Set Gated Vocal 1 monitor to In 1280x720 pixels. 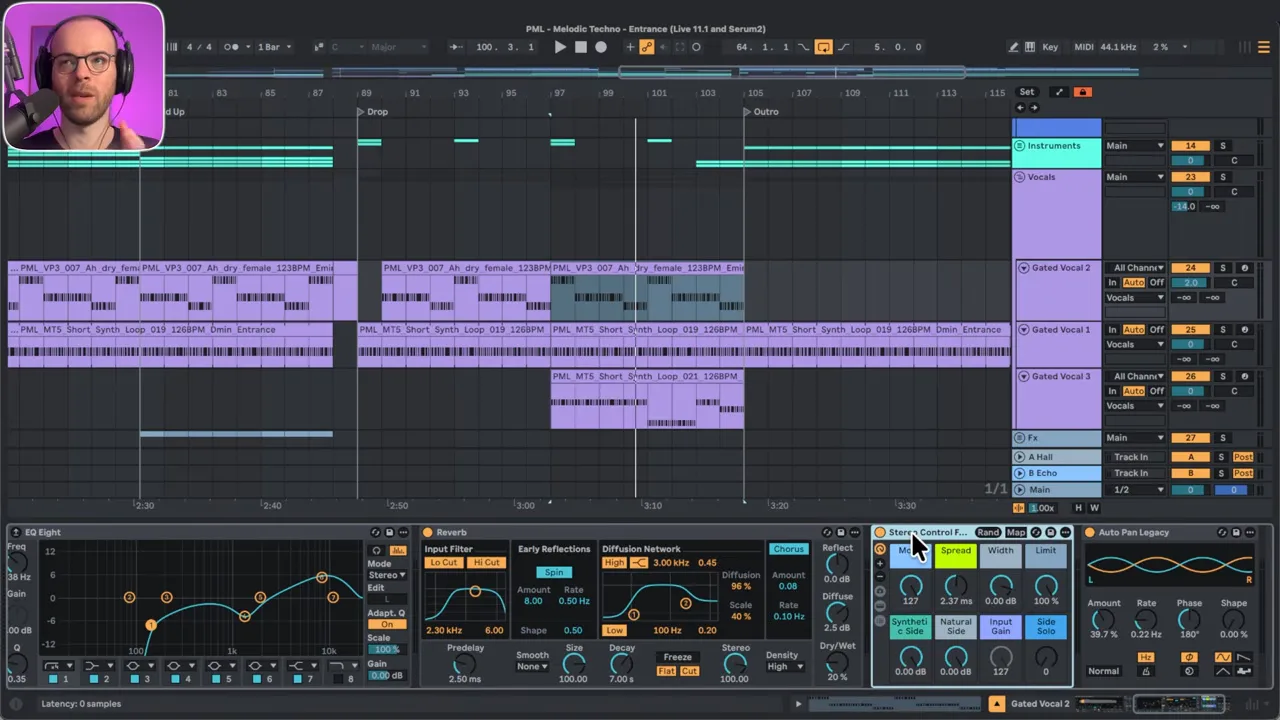tap(1112, 329)
